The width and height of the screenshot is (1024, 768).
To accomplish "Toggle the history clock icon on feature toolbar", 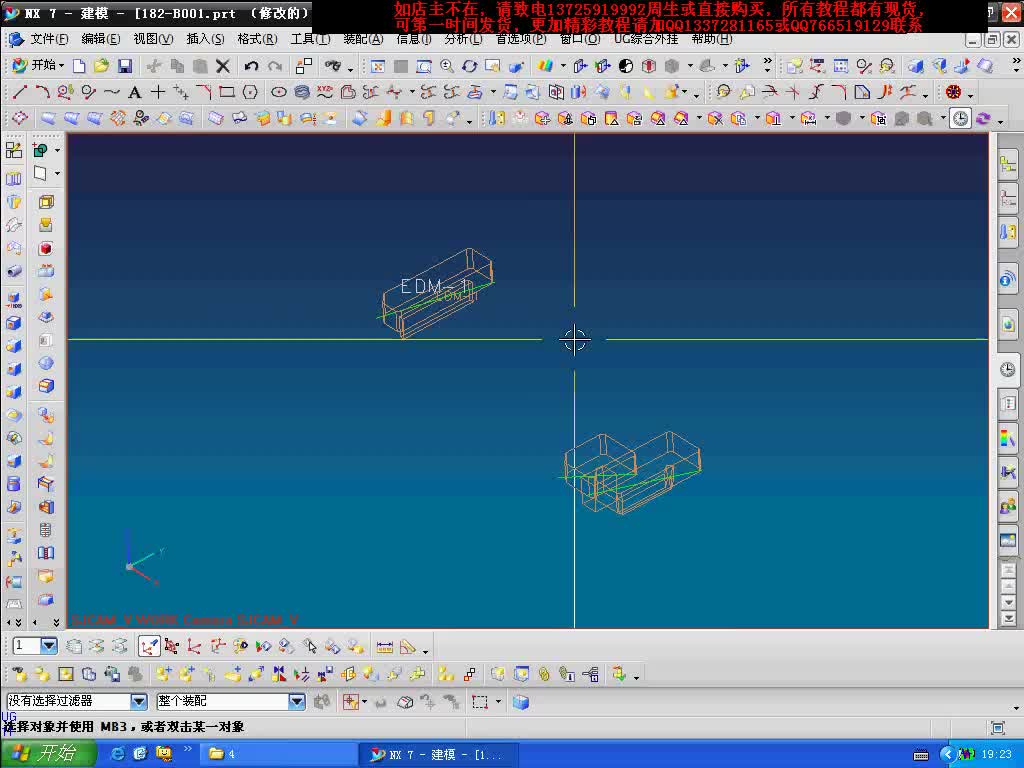I will pyautogui.click(x=960, y=118).
